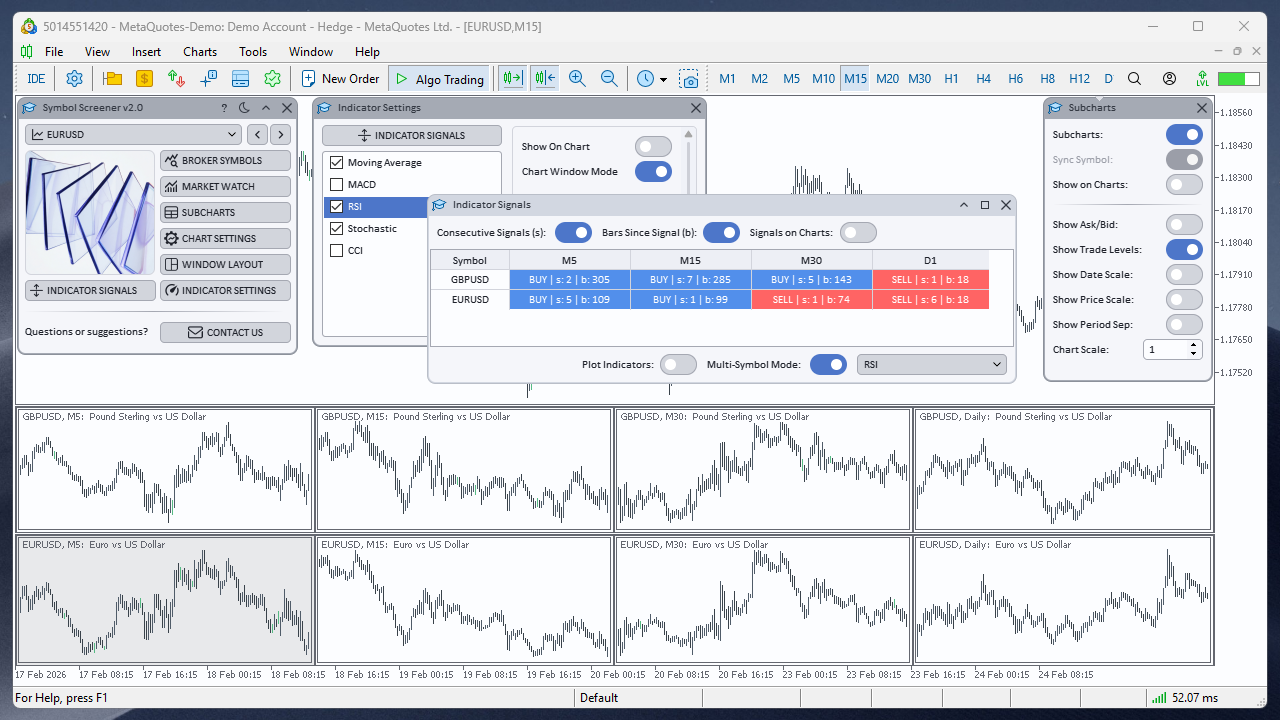Open the Charts menu

tap(200, 51)
